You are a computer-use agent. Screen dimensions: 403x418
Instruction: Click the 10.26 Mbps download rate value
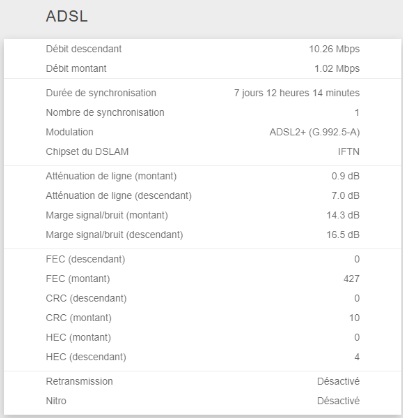334,49
